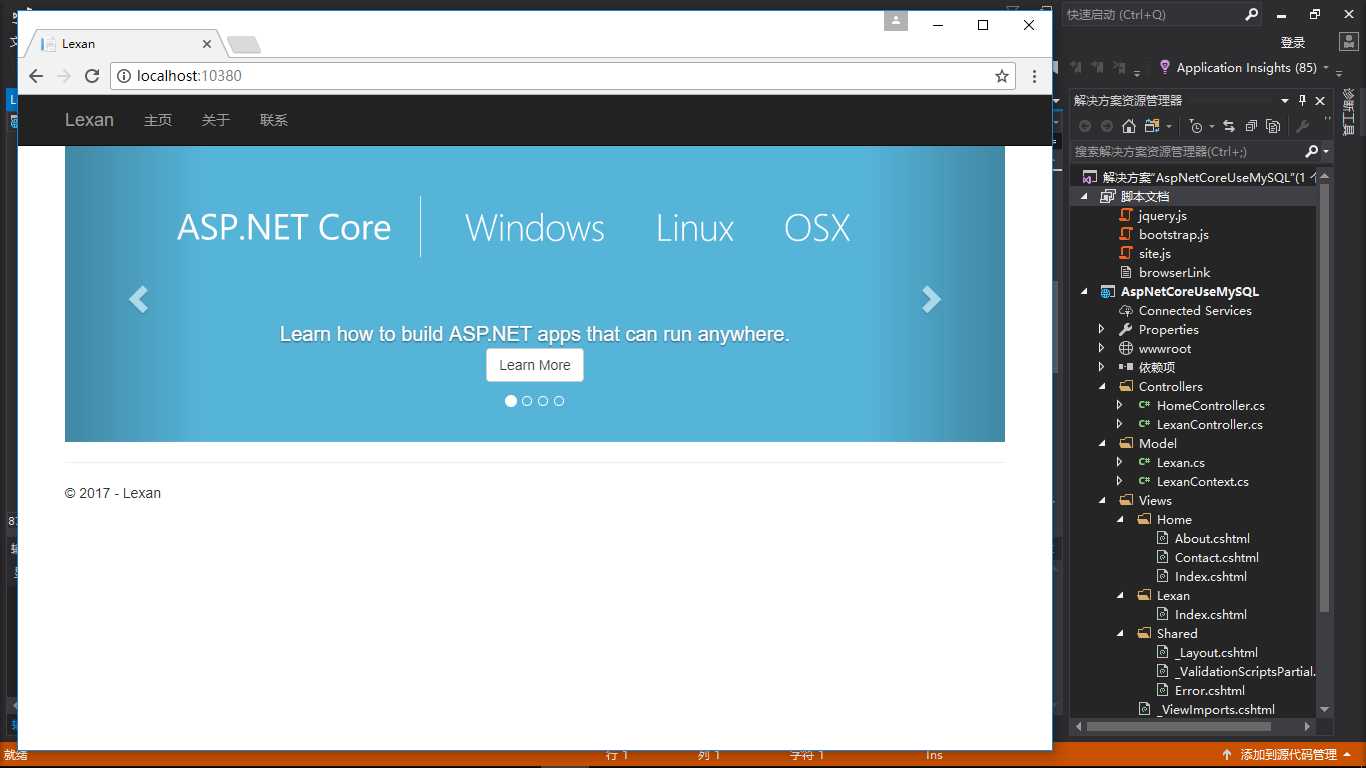Open the 联系 page from navbar
Viewport: 1366px width, 768px height.
(274, 120)
